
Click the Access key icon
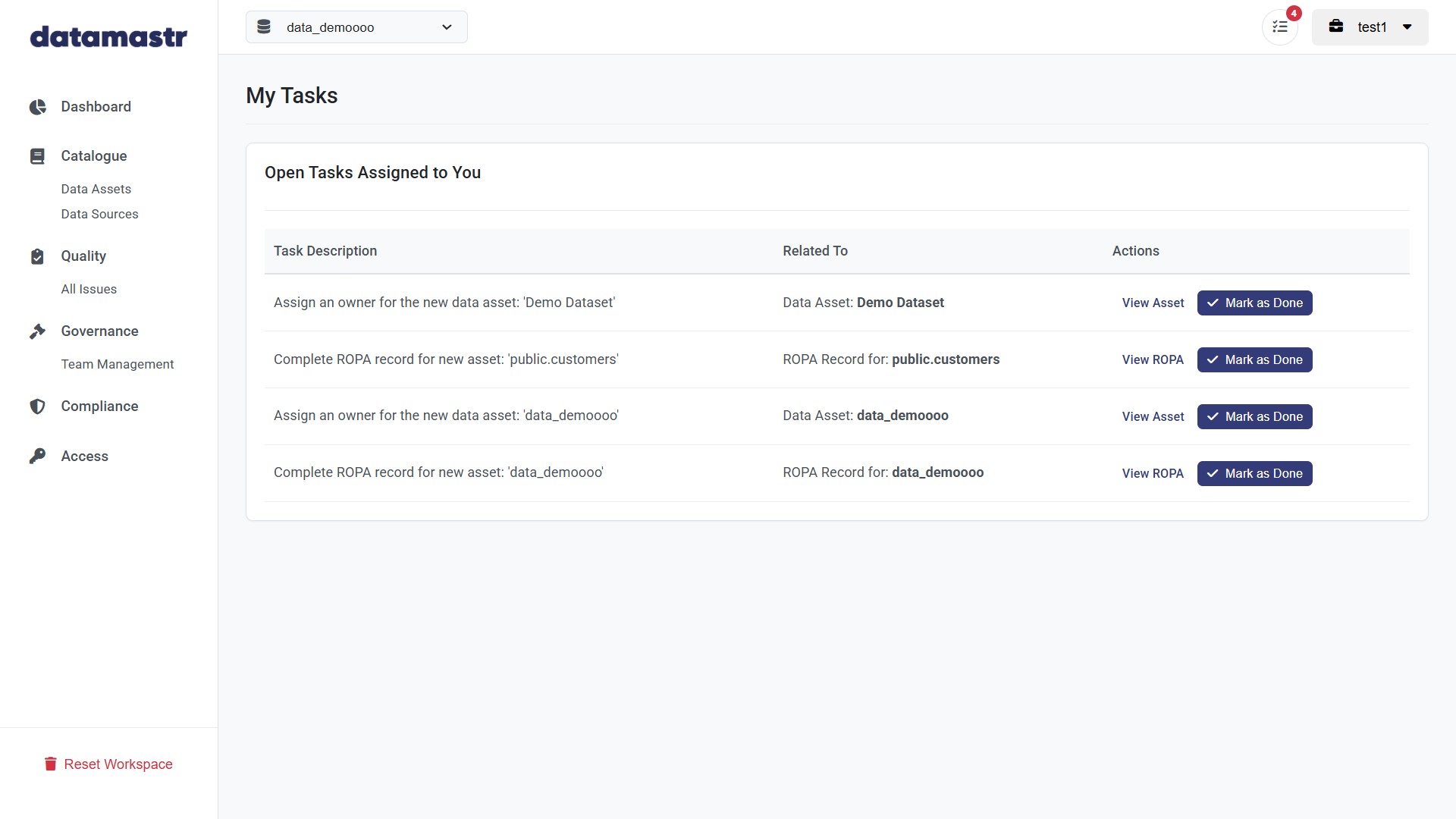[x=37, y=457]
